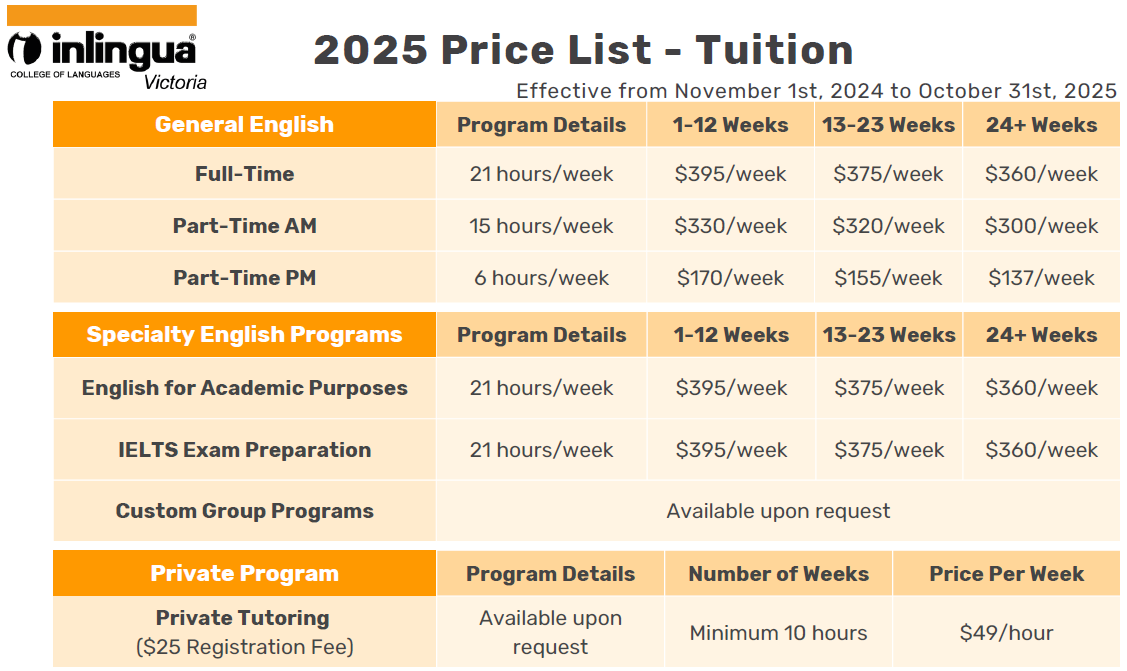Click the $137/week price cell
Screen dimensions: 1127x671
[1041, 278]
